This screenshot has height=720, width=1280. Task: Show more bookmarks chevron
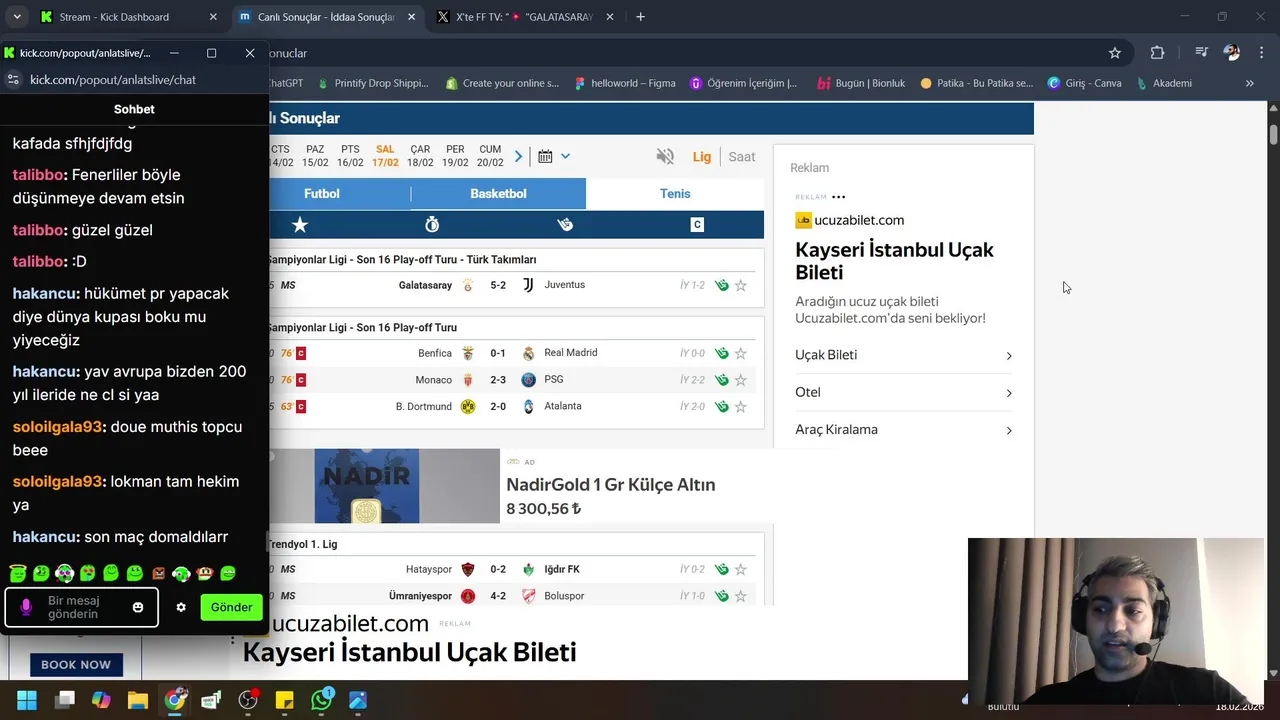(1249, 83)
